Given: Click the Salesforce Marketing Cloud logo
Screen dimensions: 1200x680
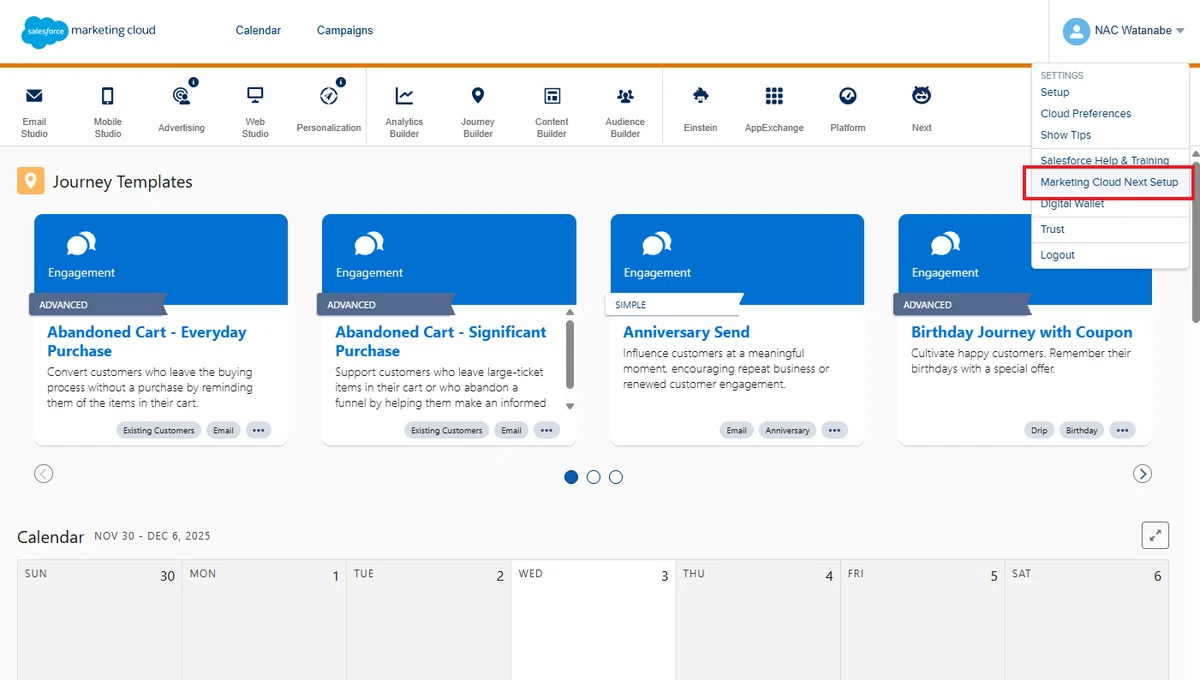Looking at the screenshot, I should (x=89, y=31).
